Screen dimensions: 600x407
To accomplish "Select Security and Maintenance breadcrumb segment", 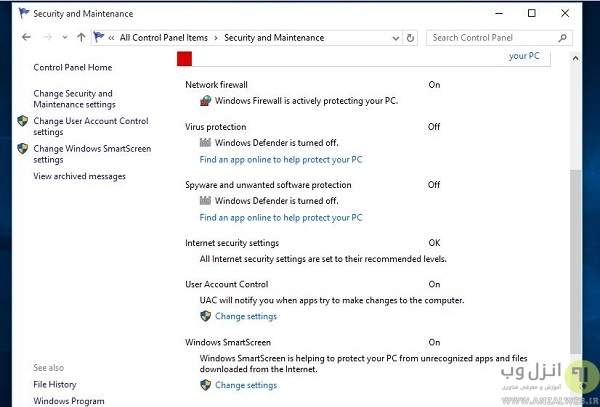I will (x=274, y=38).
